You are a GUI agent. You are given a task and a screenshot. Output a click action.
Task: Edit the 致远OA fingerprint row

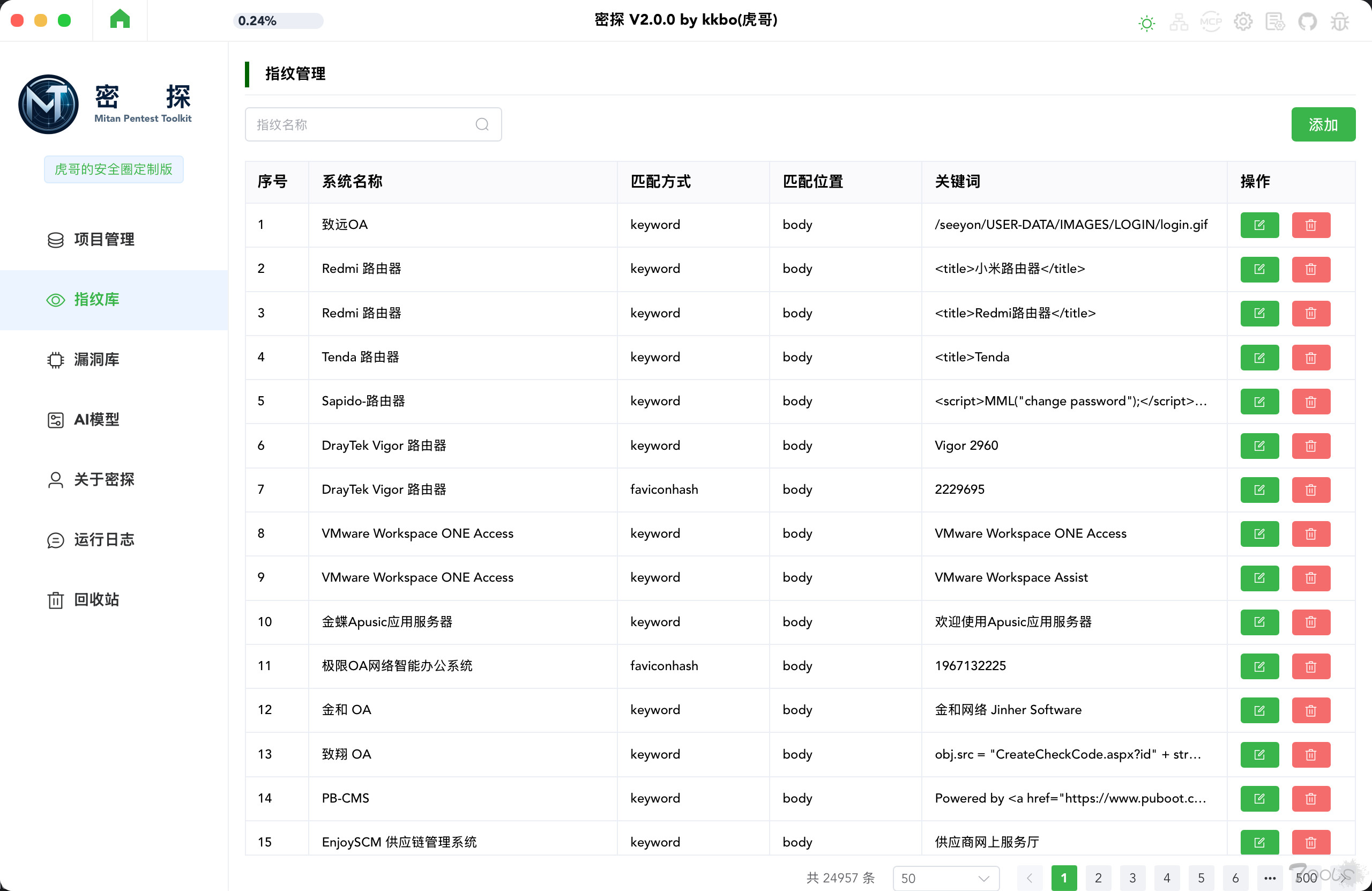[1259, 225]
